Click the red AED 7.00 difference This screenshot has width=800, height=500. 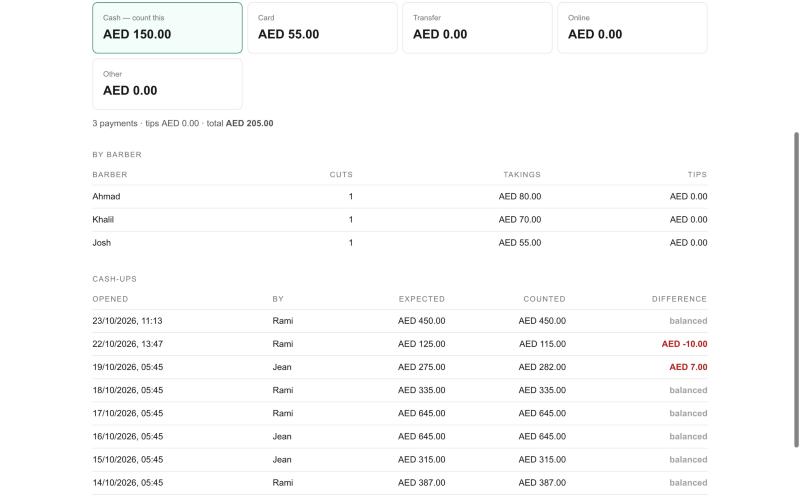(688, 367)
